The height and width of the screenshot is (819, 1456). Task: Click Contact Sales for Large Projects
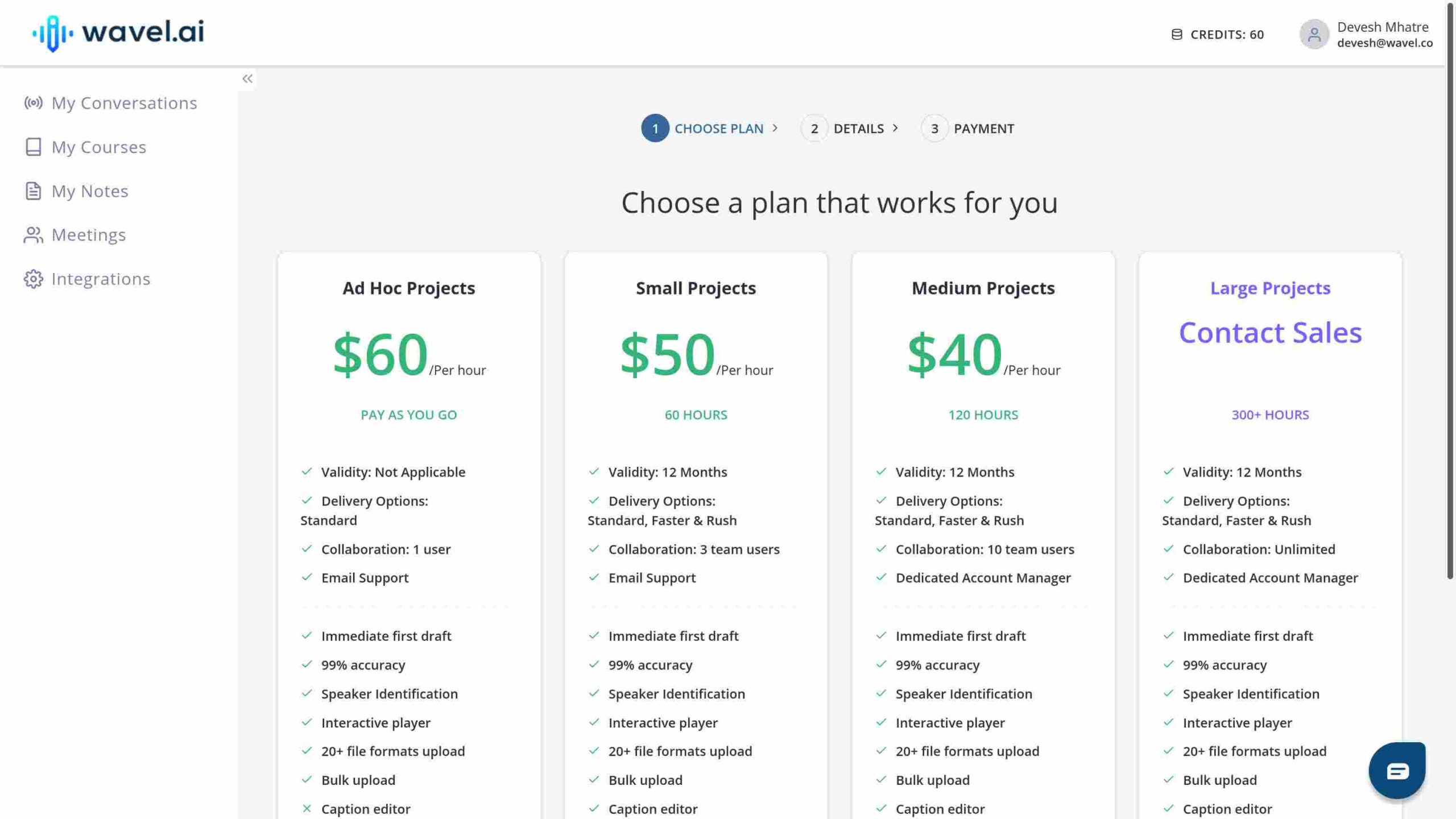click(1270, 331)
